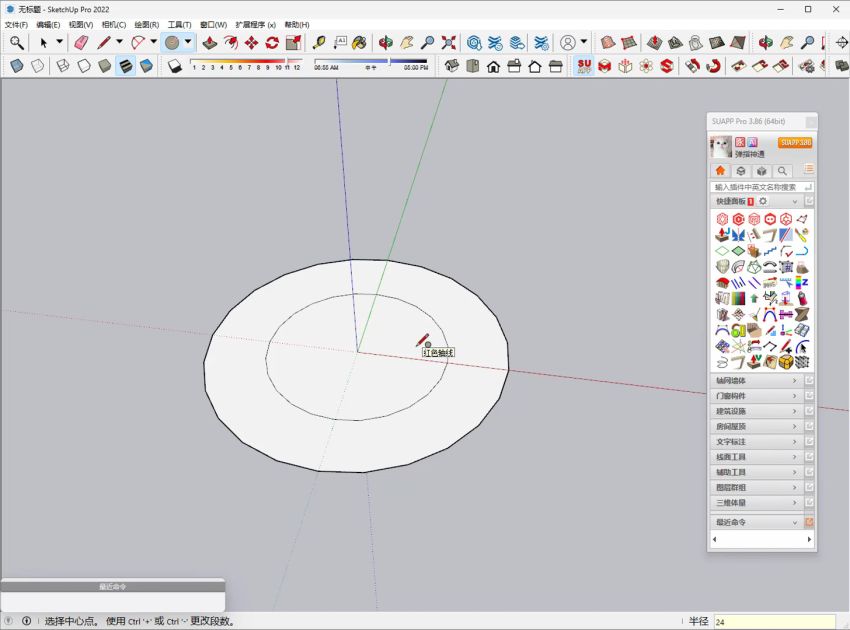Choose the Line pencil tool
This screenshot has width=850, height=630.
(104, 42)
